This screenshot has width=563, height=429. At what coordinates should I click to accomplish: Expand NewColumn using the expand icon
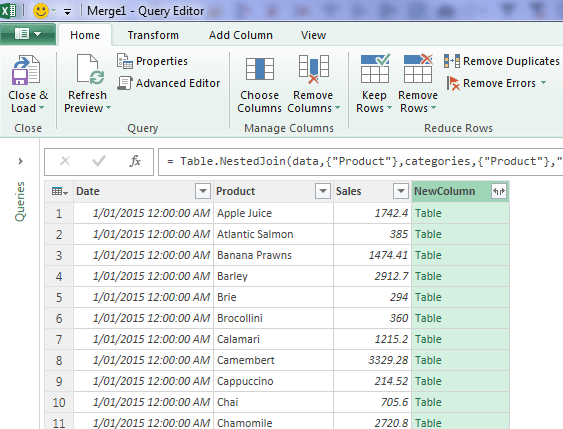coord(499,191)
